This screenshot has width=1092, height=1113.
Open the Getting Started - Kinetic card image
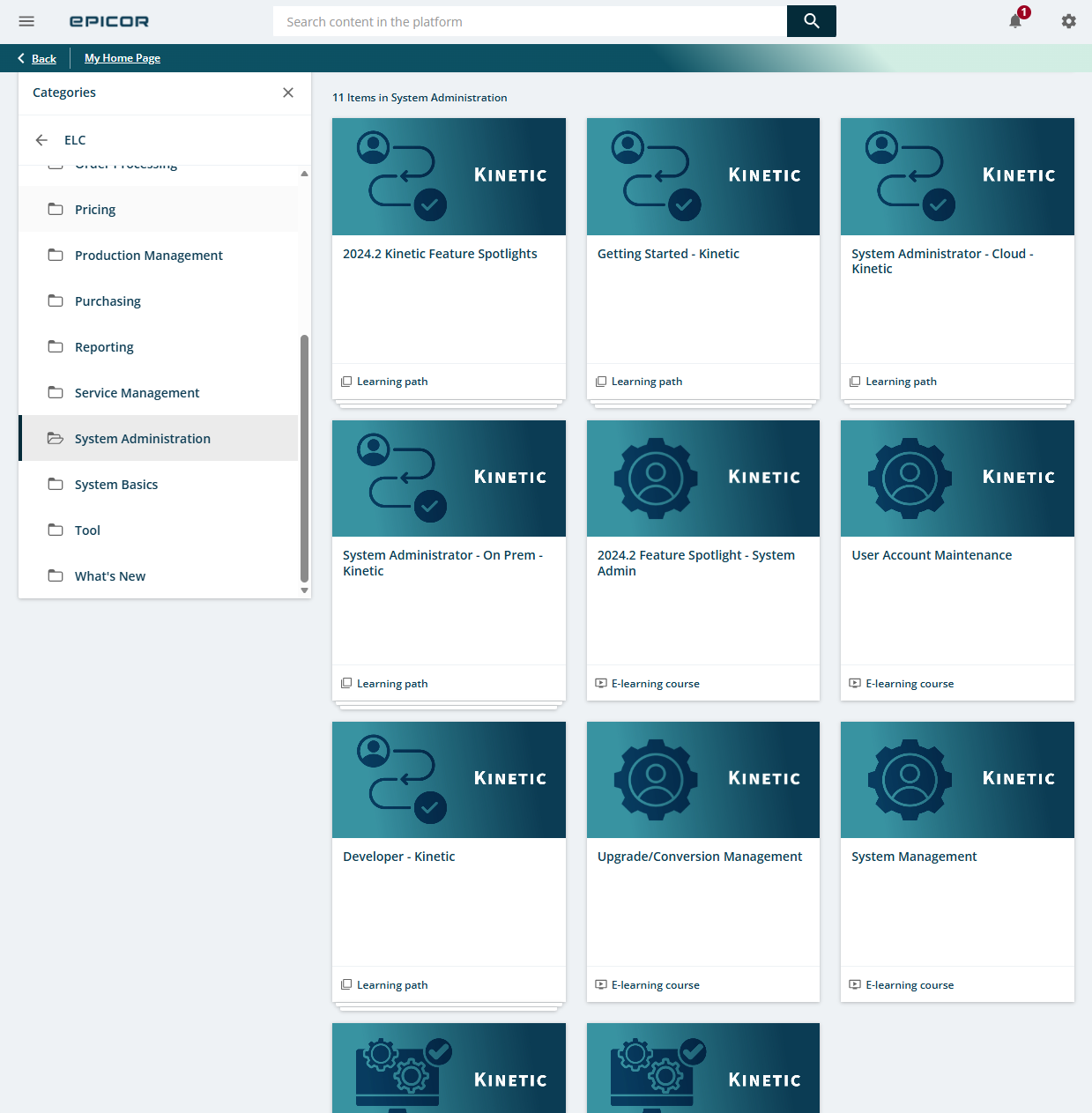[703, 176]
